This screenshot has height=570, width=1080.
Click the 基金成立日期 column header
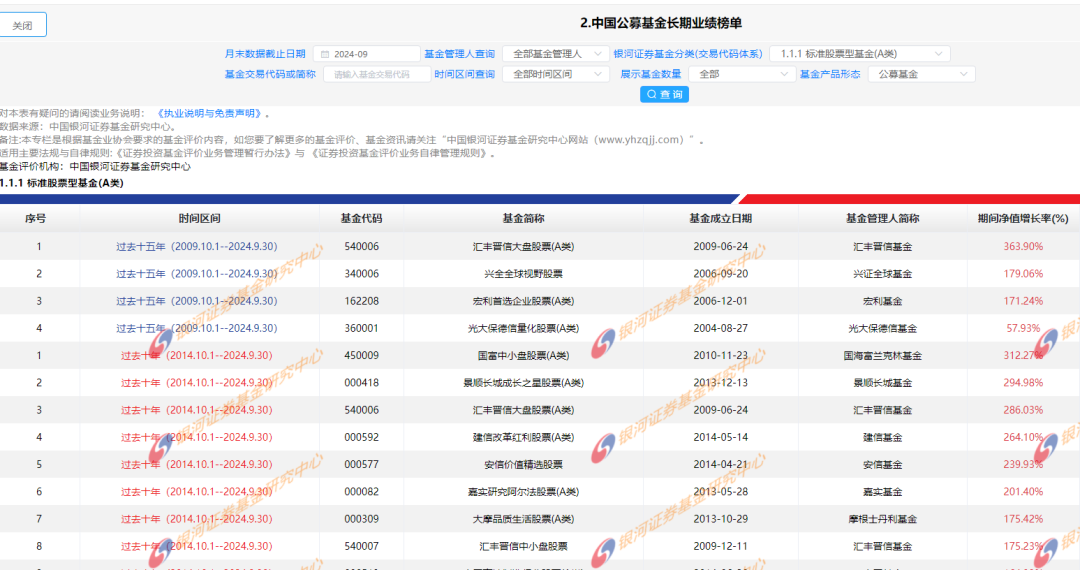(720, 218)
